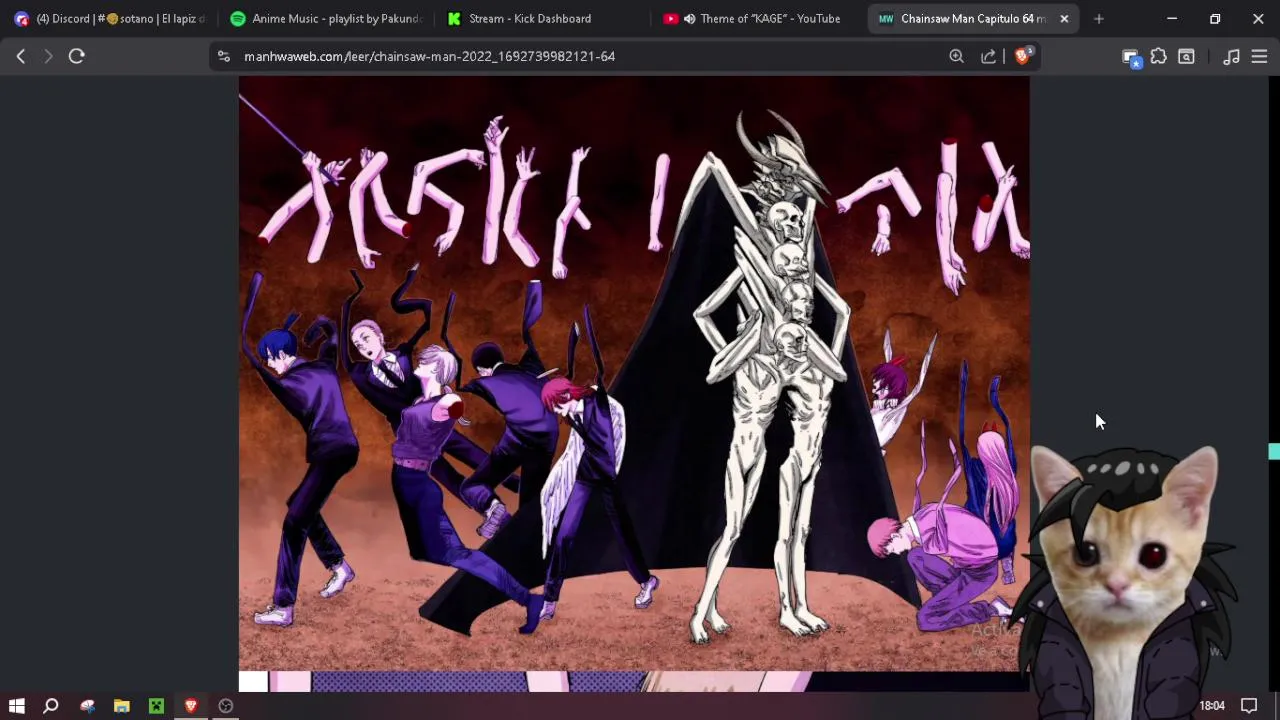This screenshot has width=1280, height=720.
Task: Share this page via the share icon
Action: [x=988, y=56]
